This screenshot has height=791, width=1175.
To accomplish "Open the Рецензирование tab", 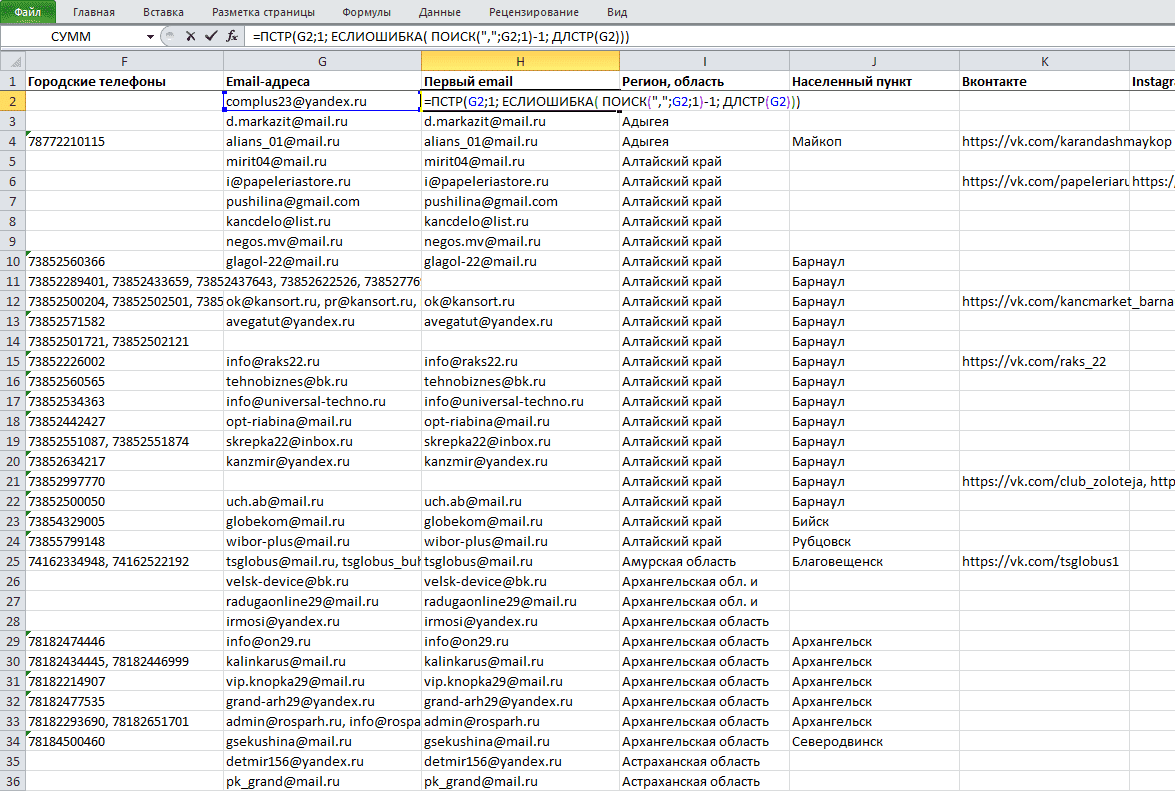I will [534, 12].
